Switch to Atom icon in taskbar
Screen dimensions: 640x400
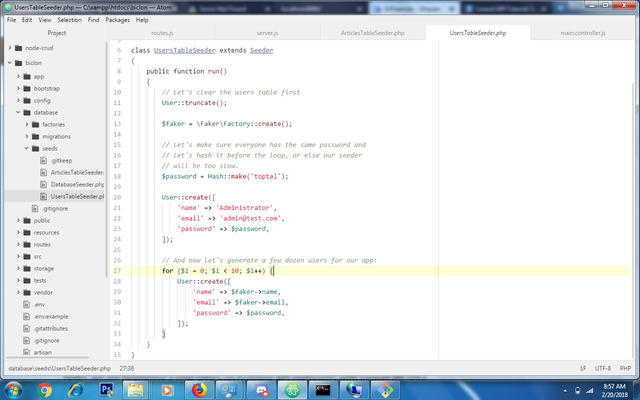point(292,390)
